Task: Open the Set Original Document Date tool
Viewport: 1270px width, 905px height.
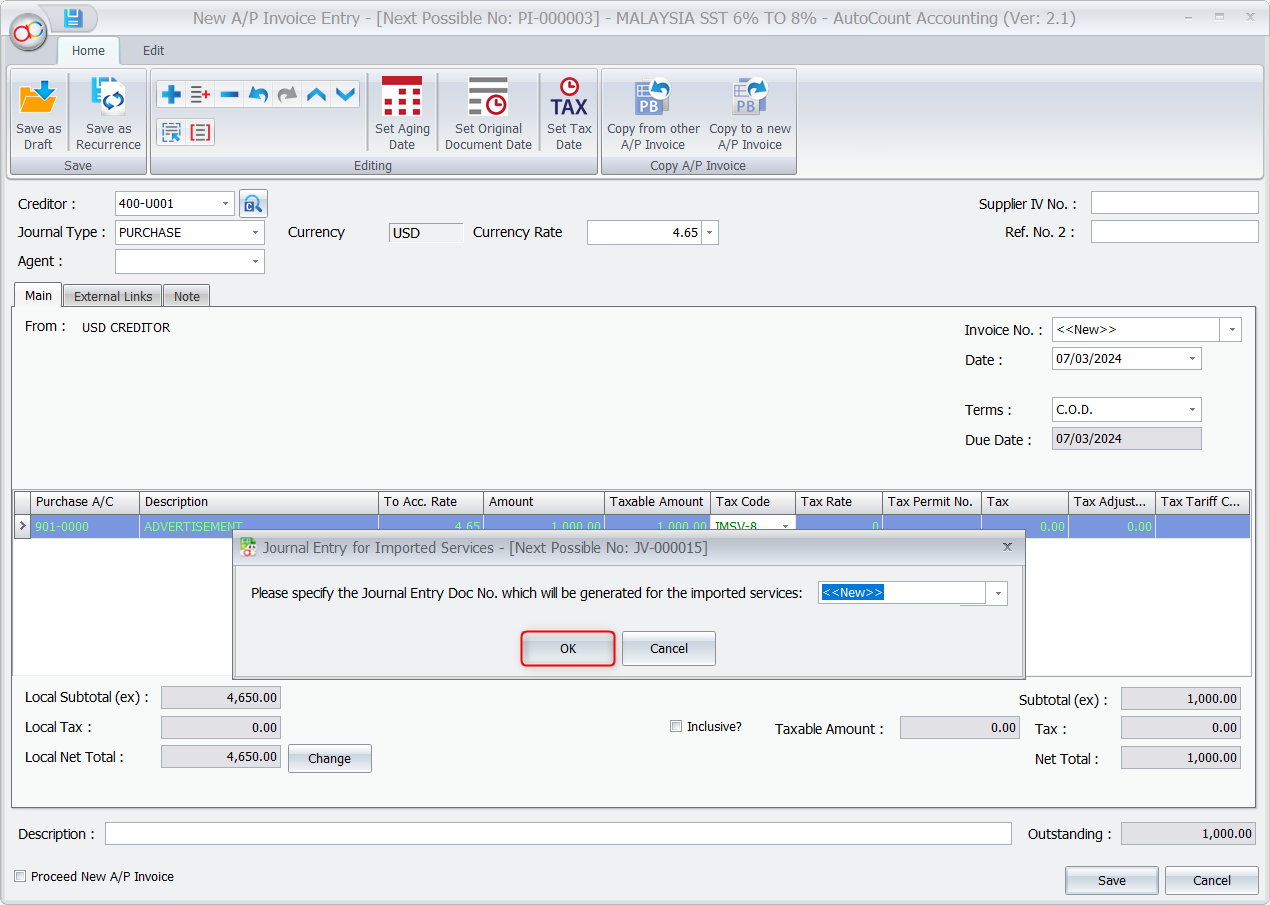Action: point(488,113)
